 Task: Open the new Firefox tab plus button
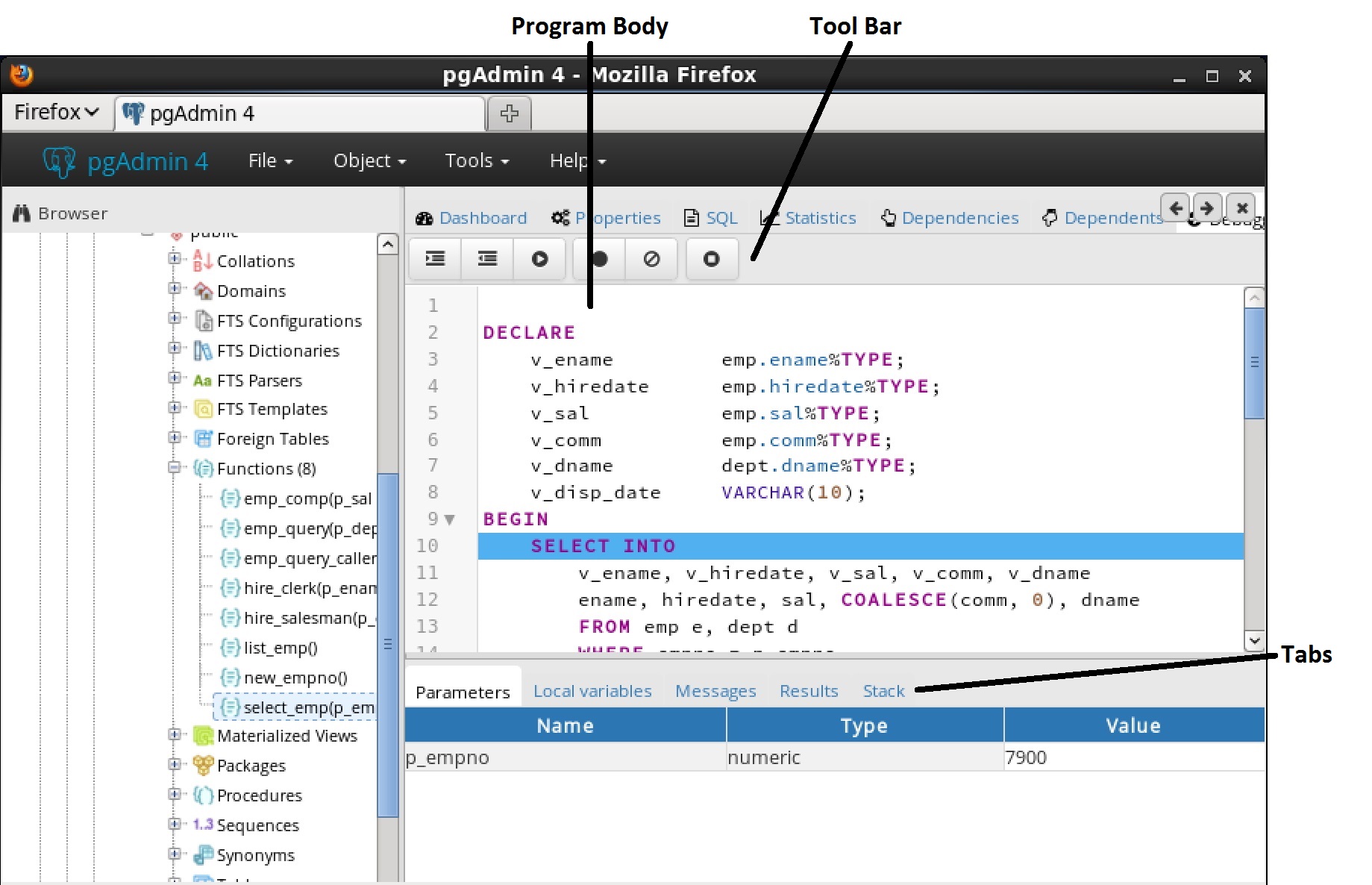pos(509,113)
